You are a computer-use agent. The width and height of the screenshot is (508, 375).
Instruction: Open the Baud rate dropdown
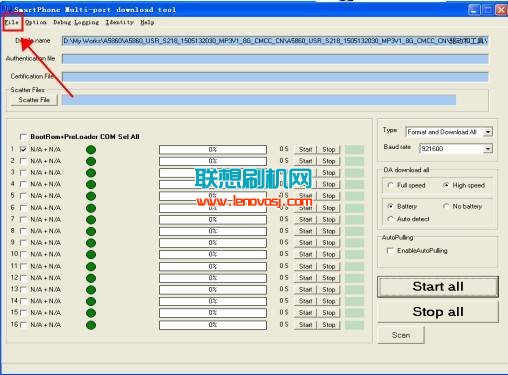488,149
